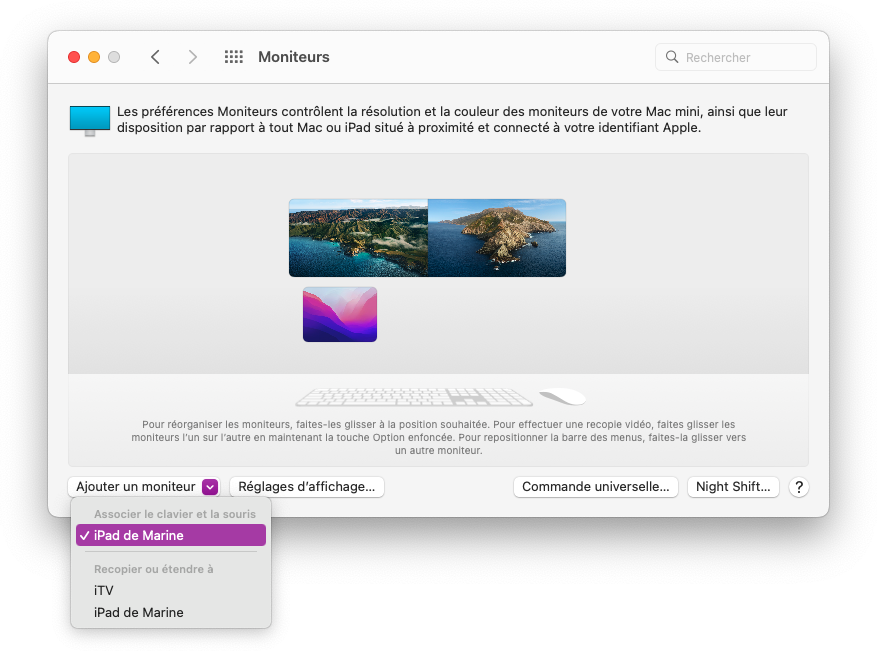This screenshot has height=651, width=877.
Task: Click the forward chevron arrow
Action: click(192, 57)
